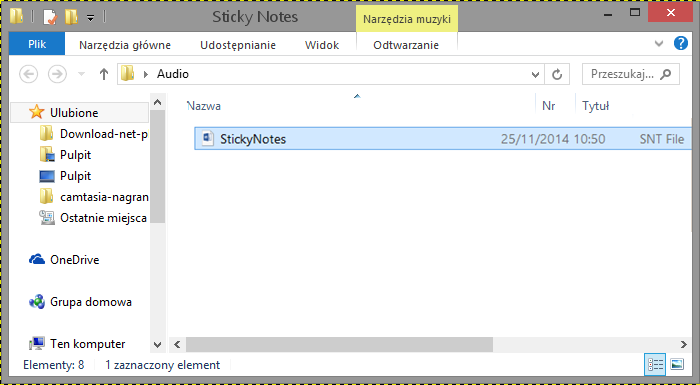
Task: Click the horizontal scrollbar right arrow
Action: pos(683,344)
